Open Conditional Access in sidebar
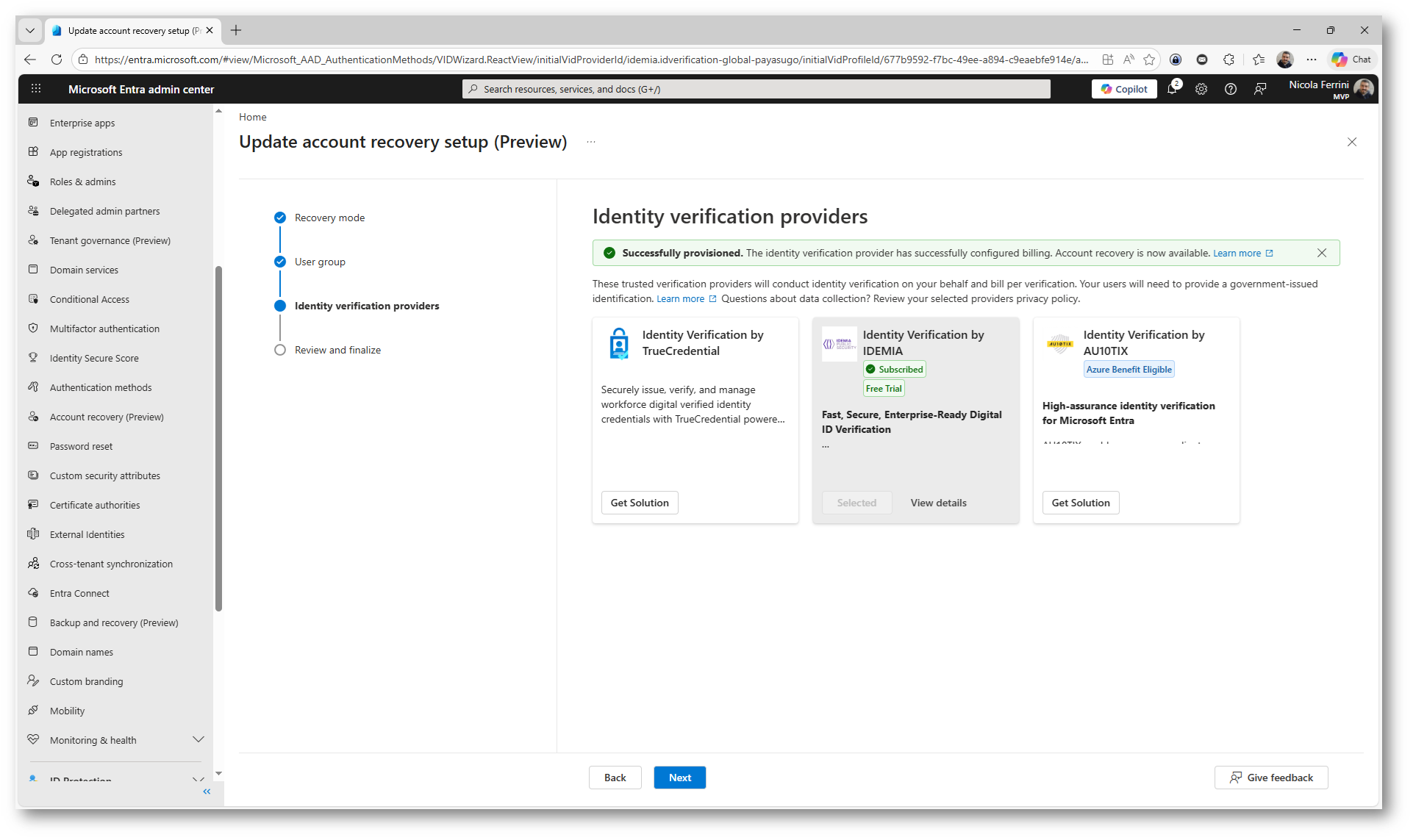This screenshot has height=840, width=1413. pyautogui.click(x=90, y=299)
